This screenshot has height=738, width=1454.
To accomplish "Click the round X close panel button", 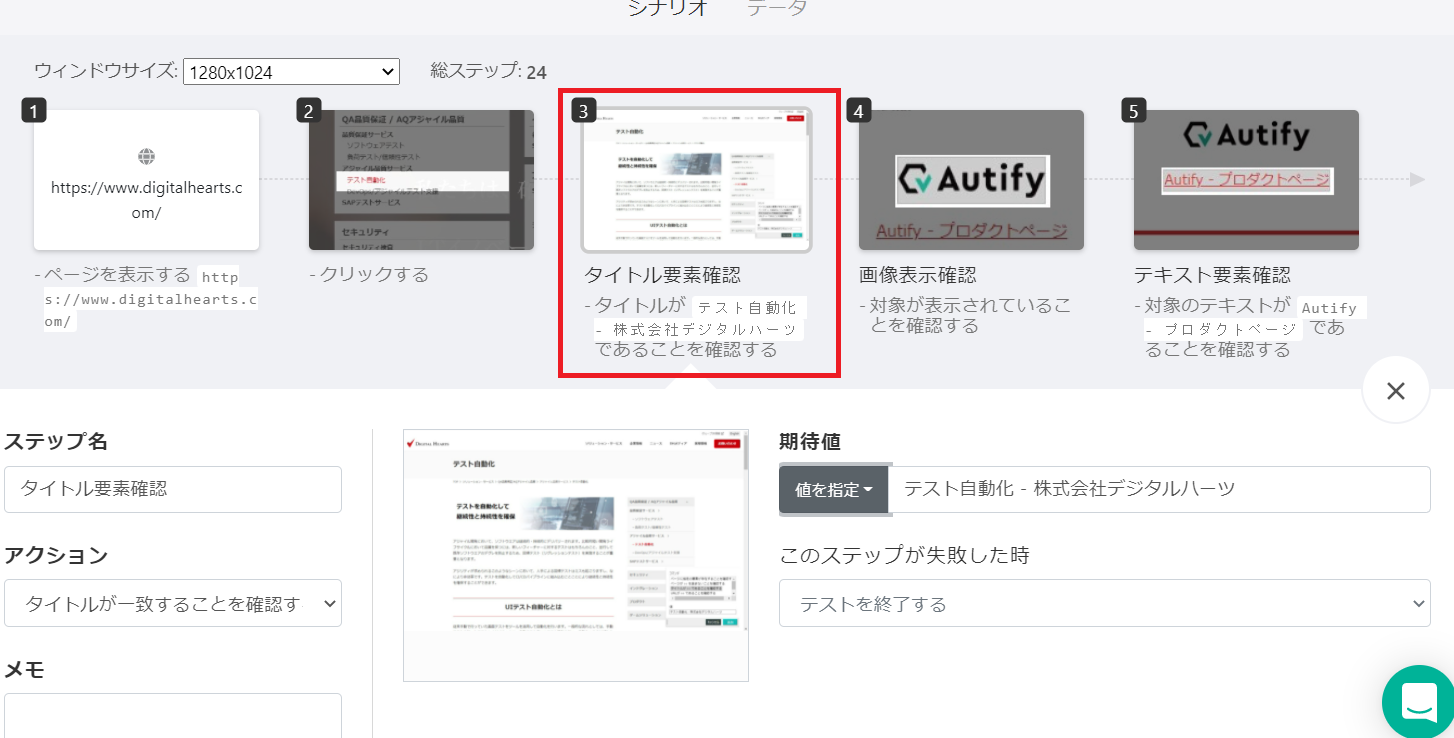I will (x=1395, y=390).
